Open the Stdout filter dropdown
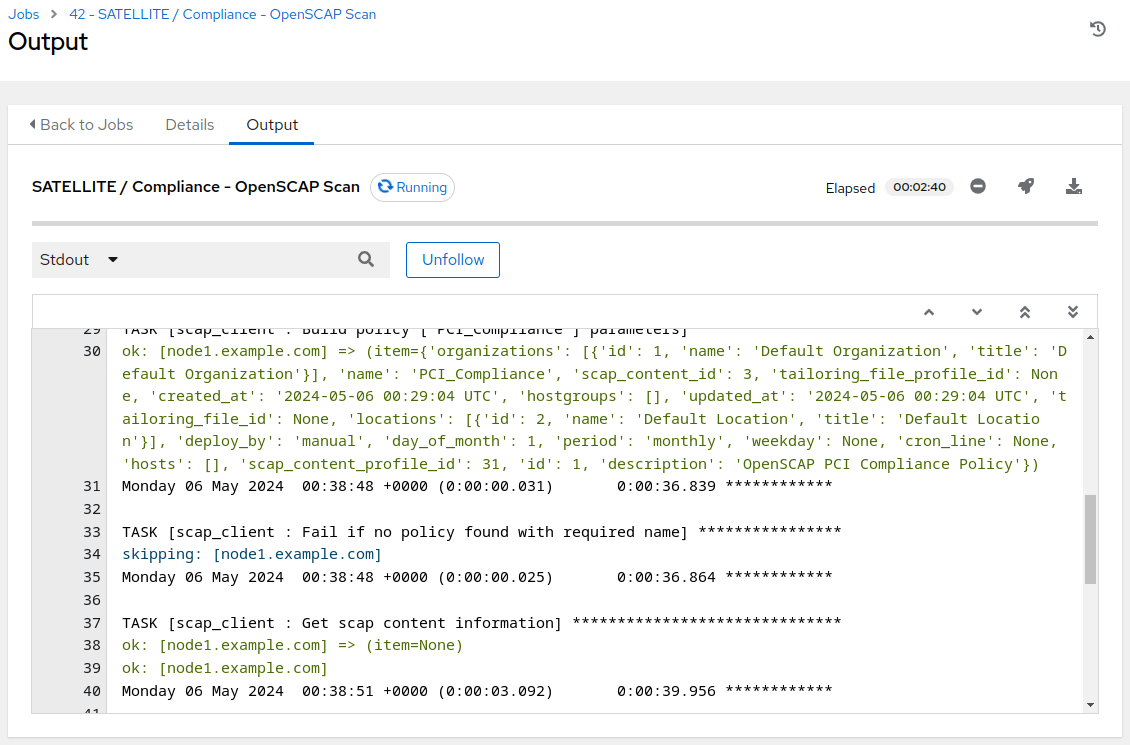 [79, 259]
